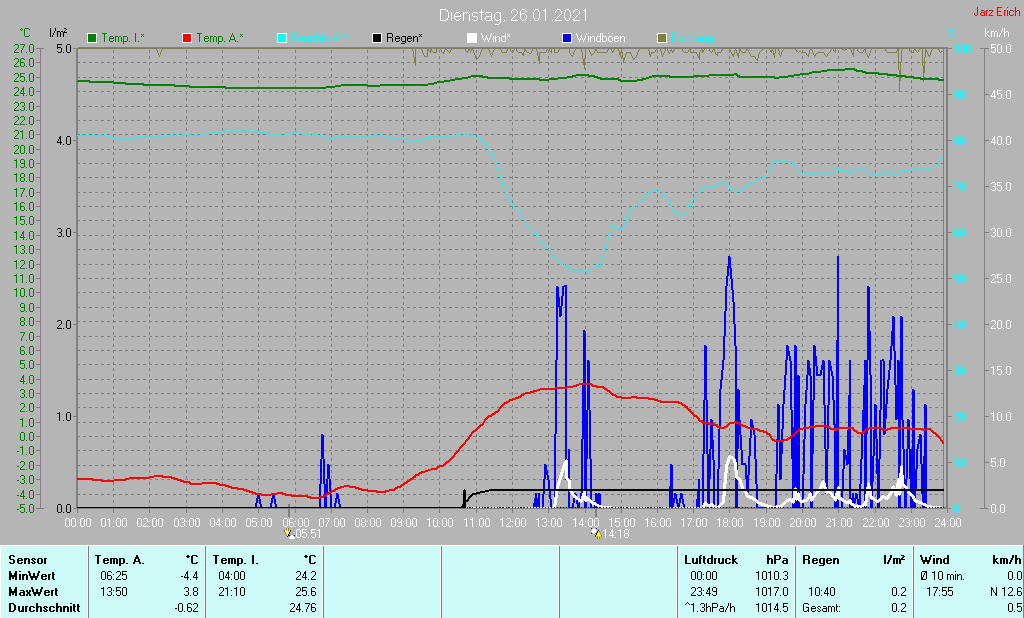Viewport: 1024px width, 618px height.
Task: Click the '17:55' wind time cell
Action: (x=940, y=592)
